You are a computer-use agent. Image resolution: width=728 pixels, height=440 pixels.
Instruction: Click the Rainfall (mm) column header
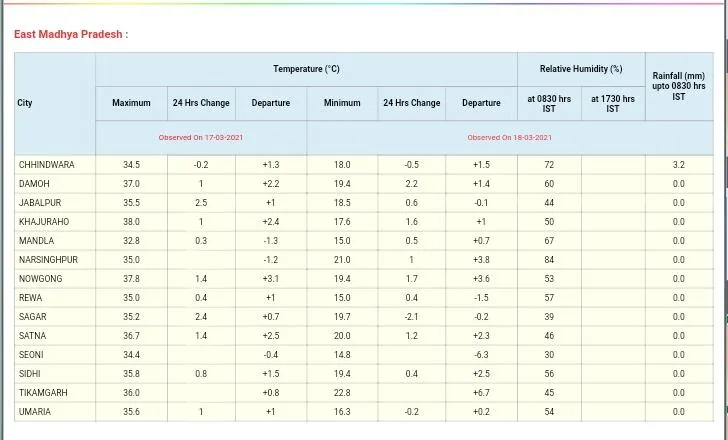[679, 86]
